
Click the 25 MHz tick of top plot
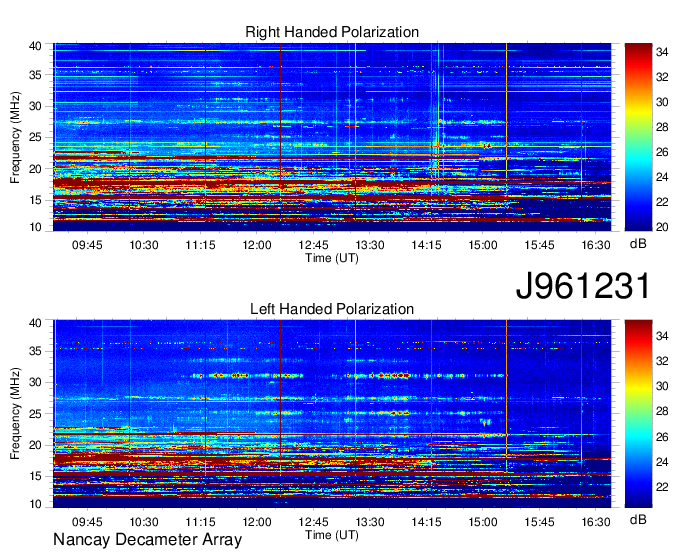point(36,137)
